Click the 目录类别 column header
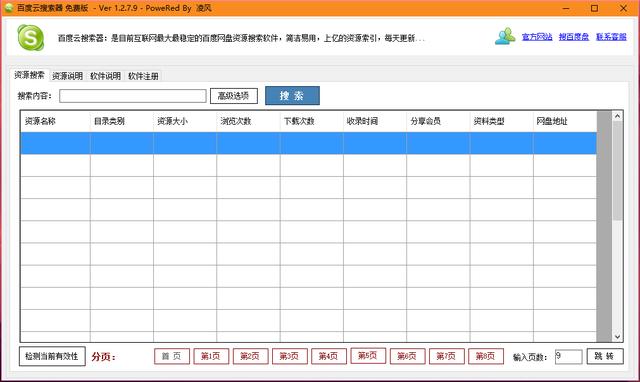Screen dimensions: 640x382 (122, 121)
